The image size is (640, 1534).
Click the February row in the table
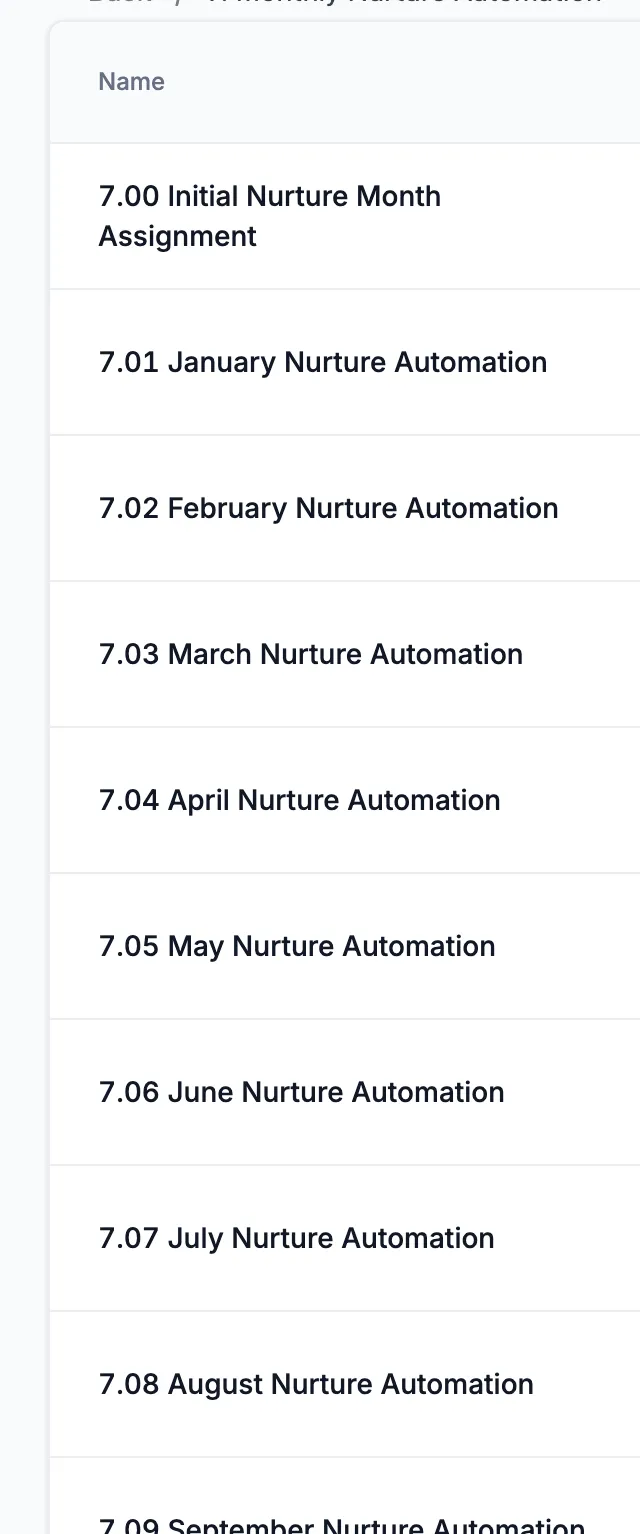point(345,508)
